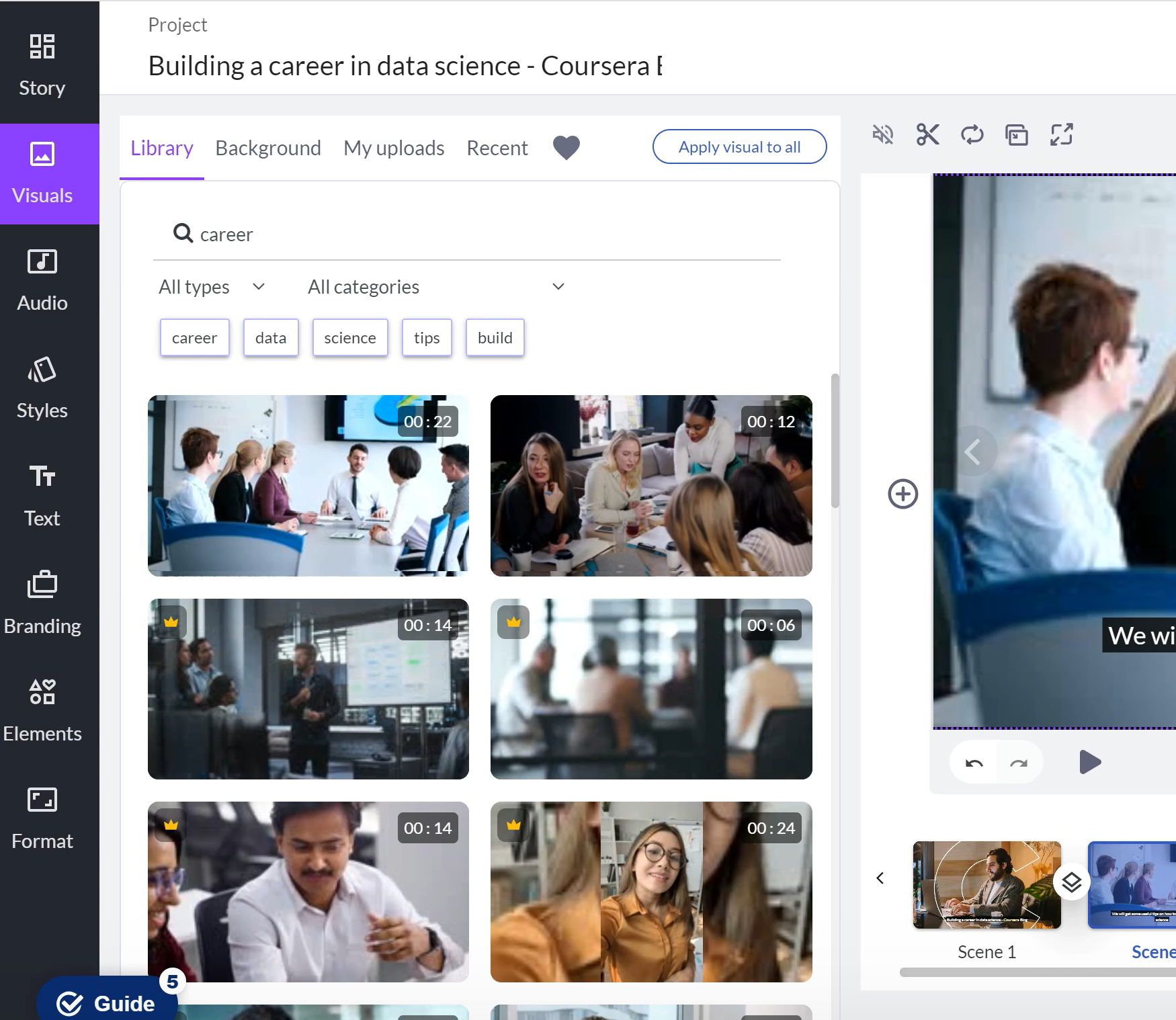Click the picture-in-picture layout icon
The width and height of the screenshot is (1176, 1020).
click(x=1017, y=134)
